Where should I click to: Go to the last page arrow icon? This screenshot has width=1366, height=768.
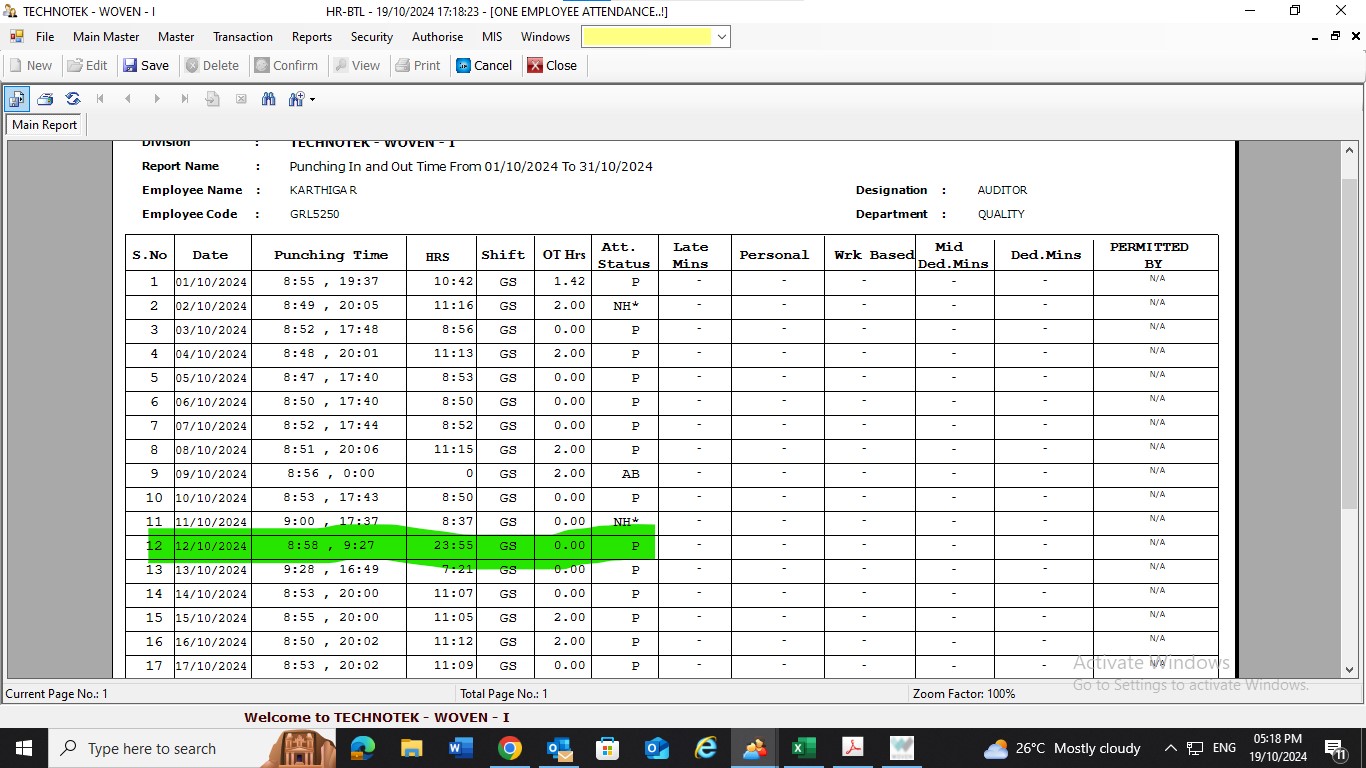coord(184,99)
